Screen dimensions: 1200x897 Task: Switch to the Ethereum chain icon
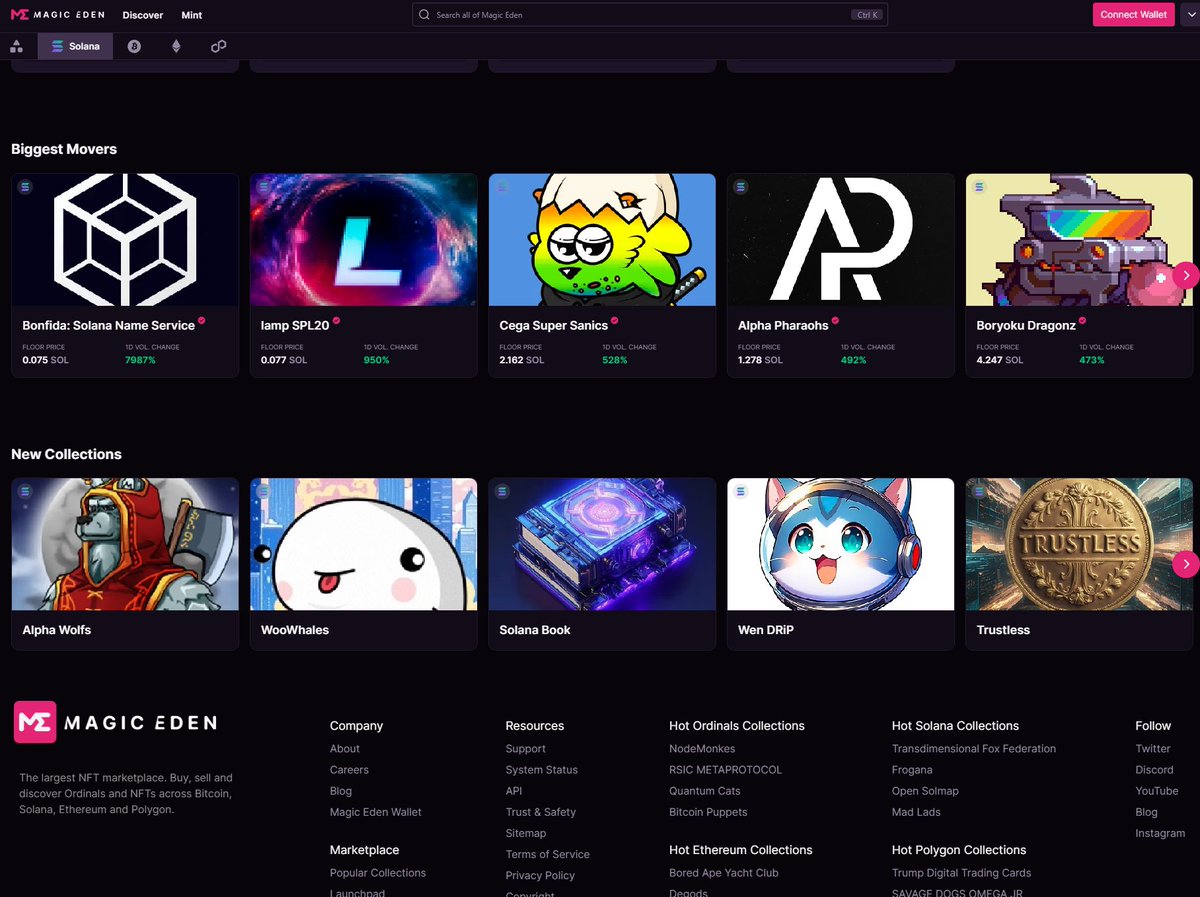pos(176,46)
